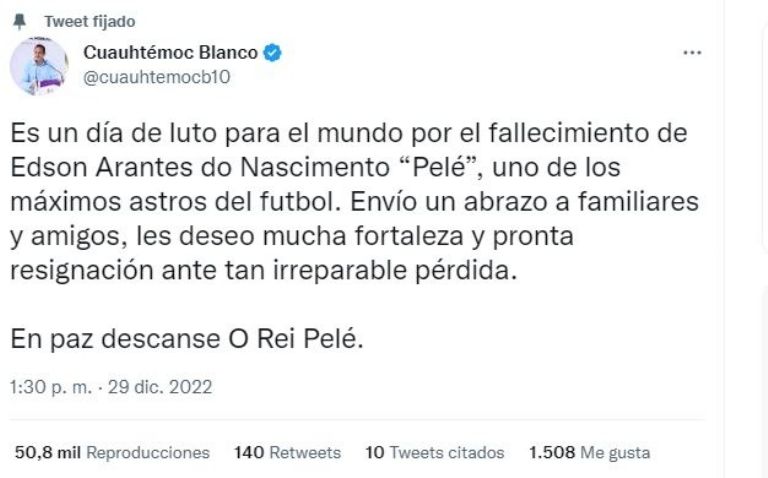View the 50,8 mil Reproducciones stats
The image size is (768, 478).
tap(112, 452)
